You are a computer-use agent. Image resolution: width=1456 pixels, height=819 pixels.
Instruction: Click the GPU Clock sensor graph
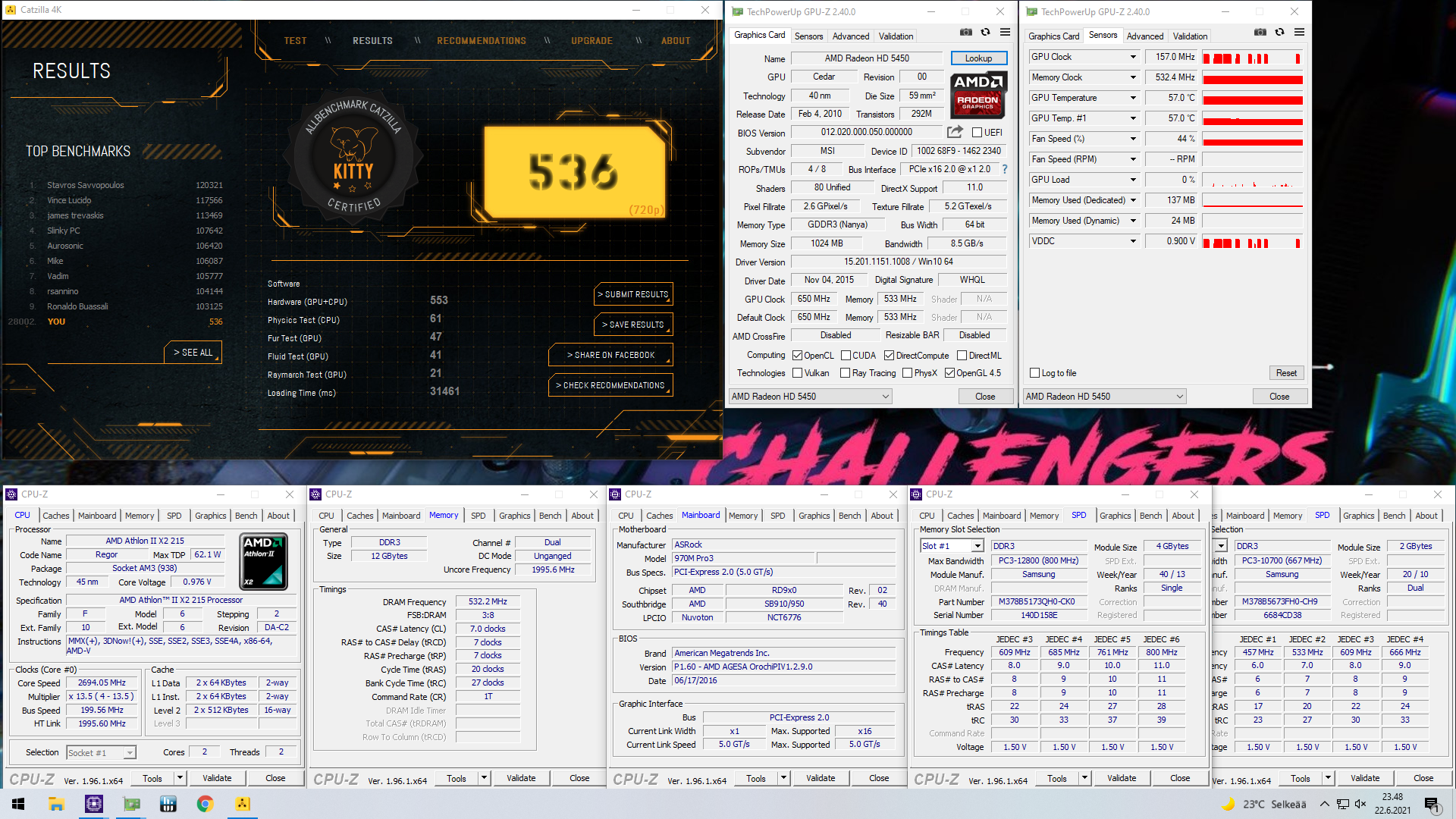pos(1253,57)
